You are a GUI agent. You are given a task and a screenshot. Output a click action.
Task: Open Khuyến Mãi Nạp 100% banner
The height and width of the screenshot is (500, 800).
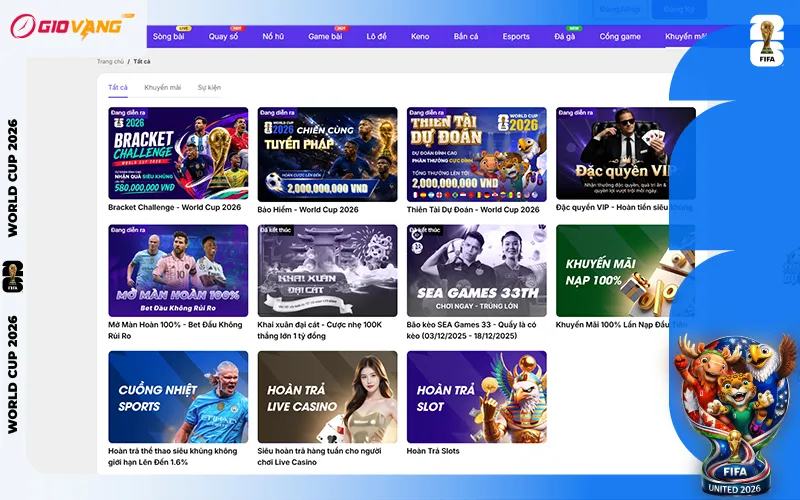pos(626,270)
